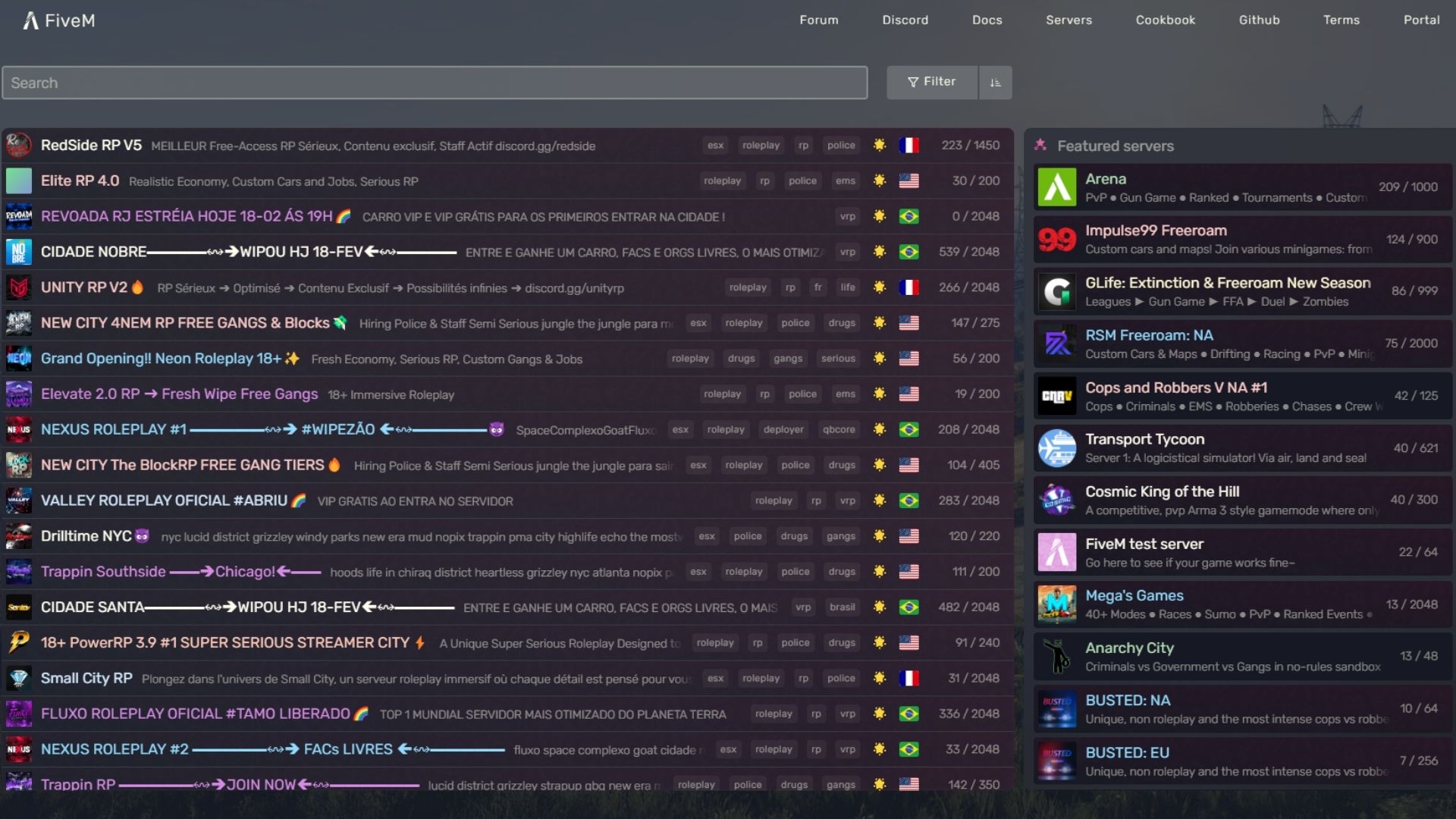Click the FiveM logo icon
1456x819 pixels.
point(30,20)
